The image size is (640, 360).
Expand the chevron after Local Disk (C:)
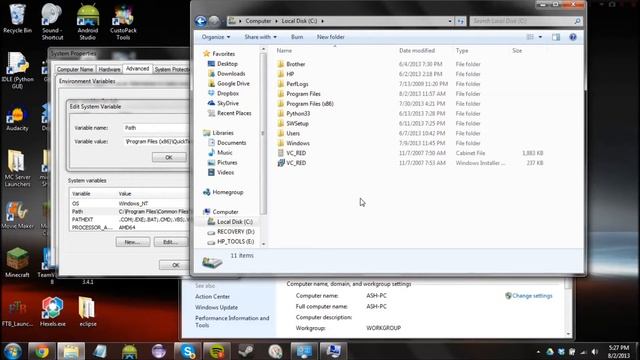coord(322,21)
